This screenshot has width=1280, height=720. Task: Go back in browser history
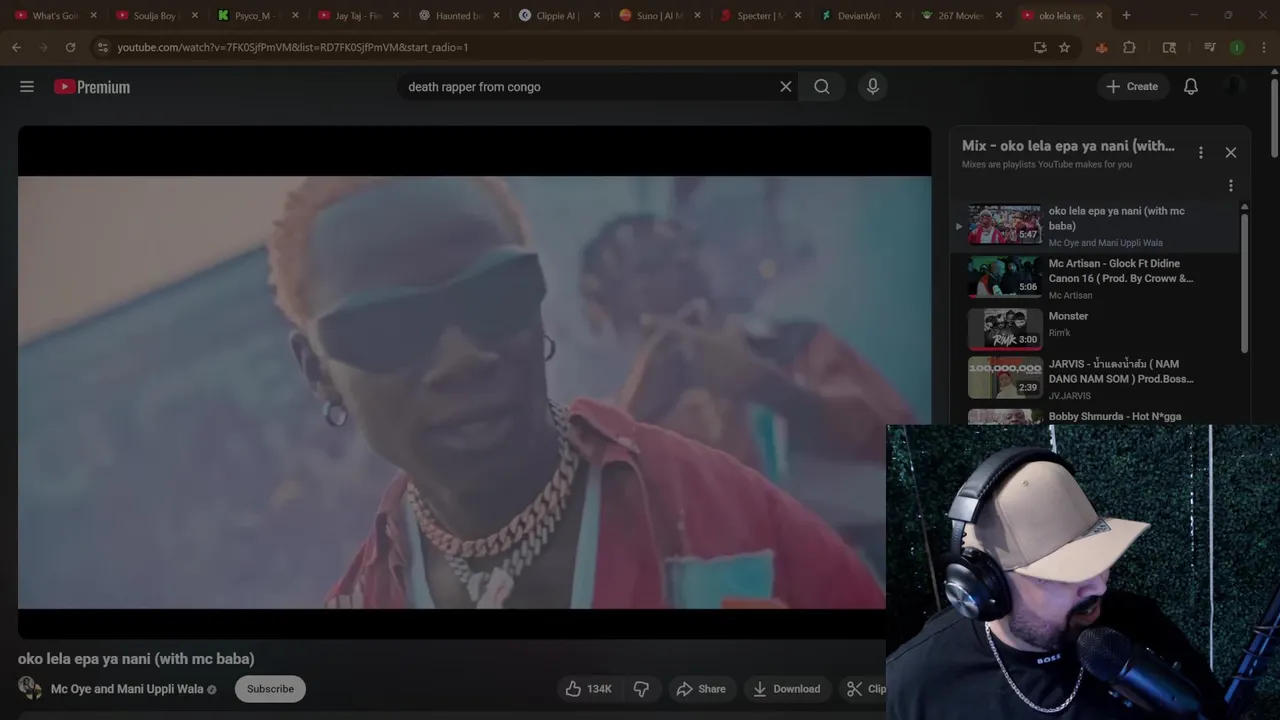click(x=16, y=47)
